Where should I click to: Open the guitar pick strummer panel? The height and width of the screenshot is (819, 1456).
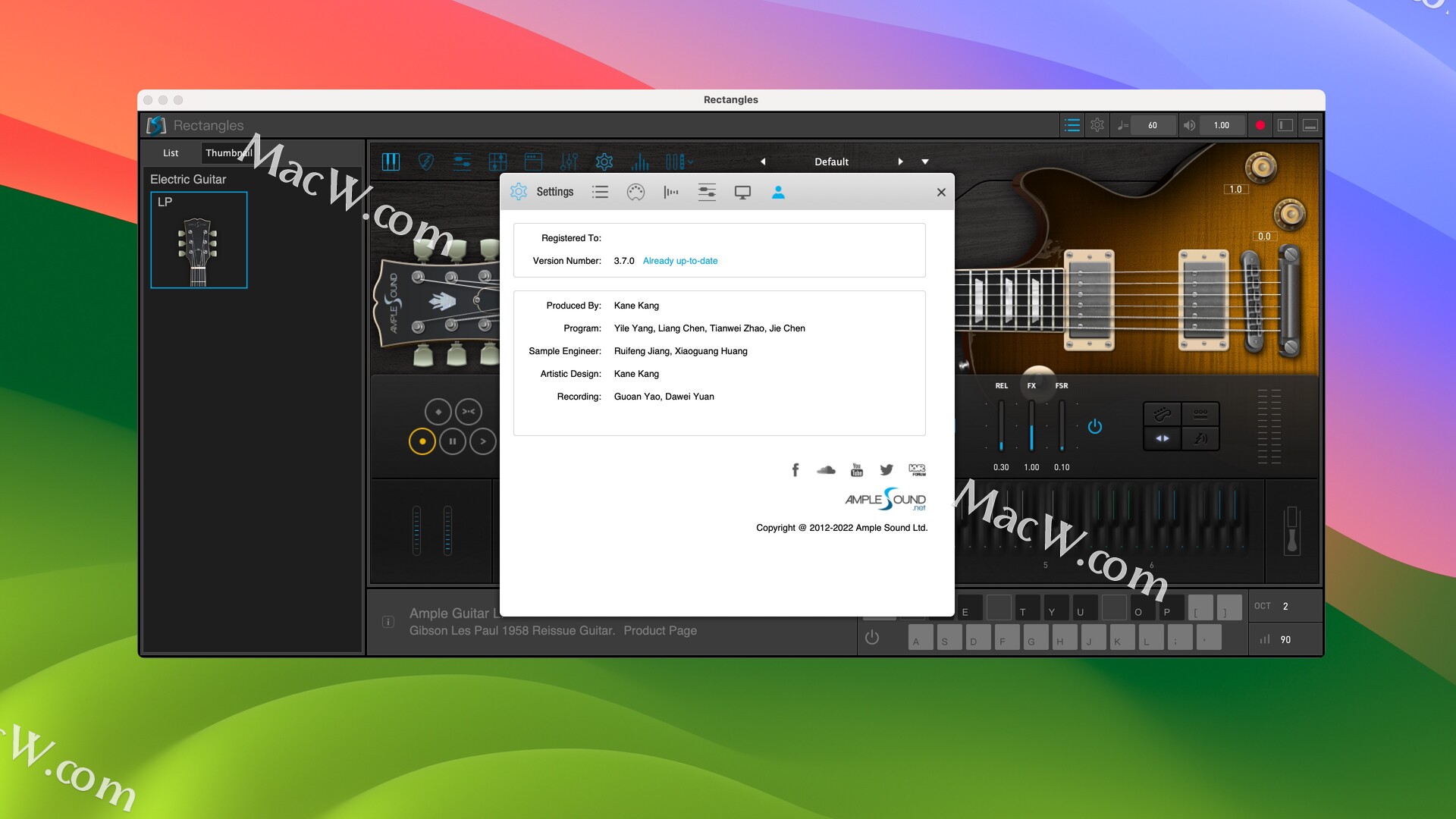426,162
